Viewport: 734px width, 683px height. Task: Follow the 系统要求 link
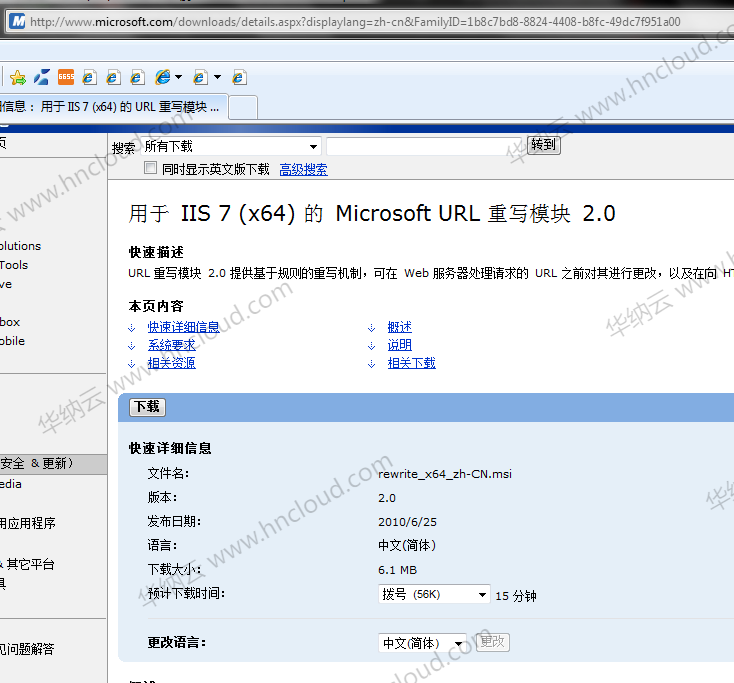pyautogui.click(x=172, y=345)
